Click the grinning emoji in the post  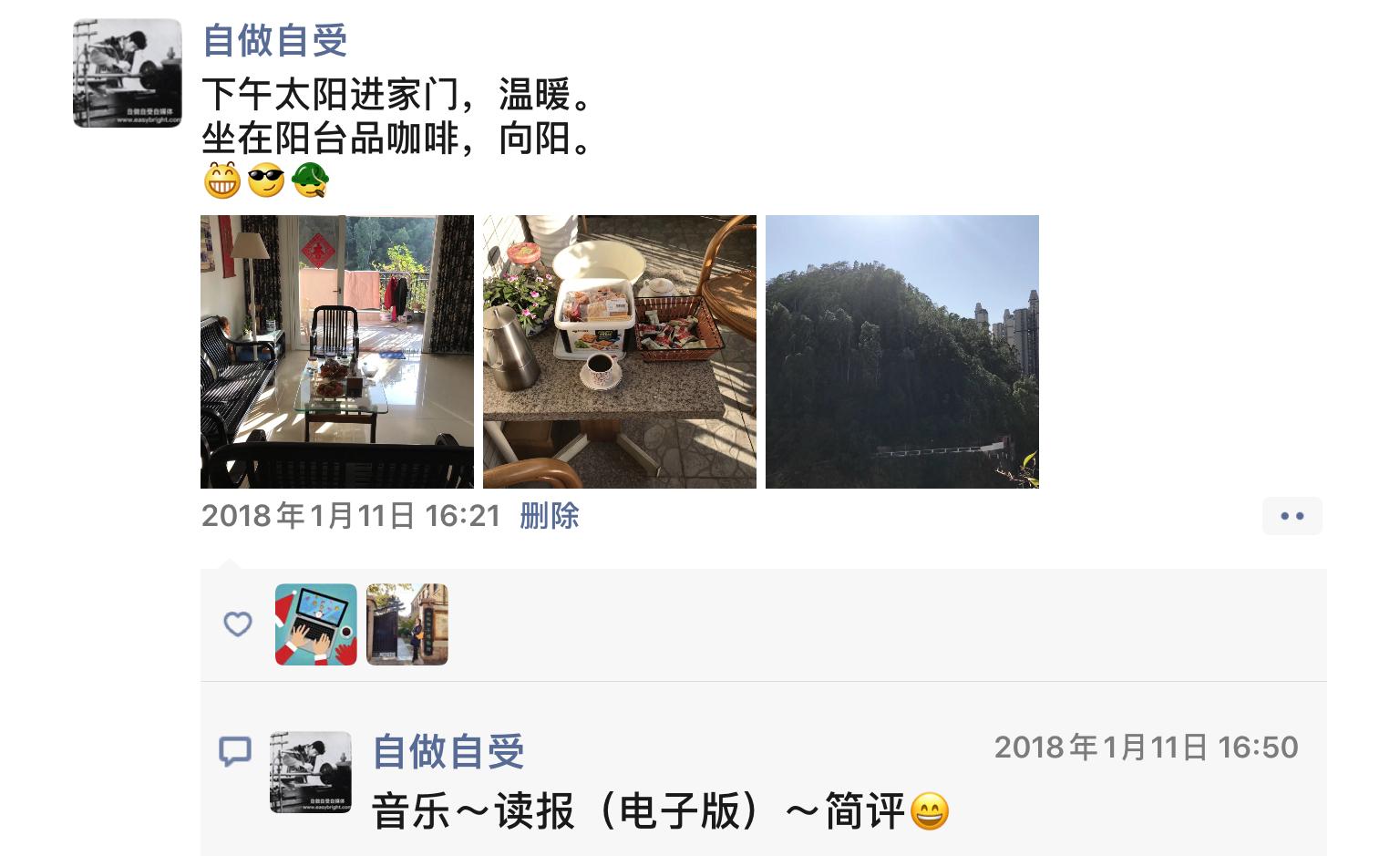click(222, 181)
